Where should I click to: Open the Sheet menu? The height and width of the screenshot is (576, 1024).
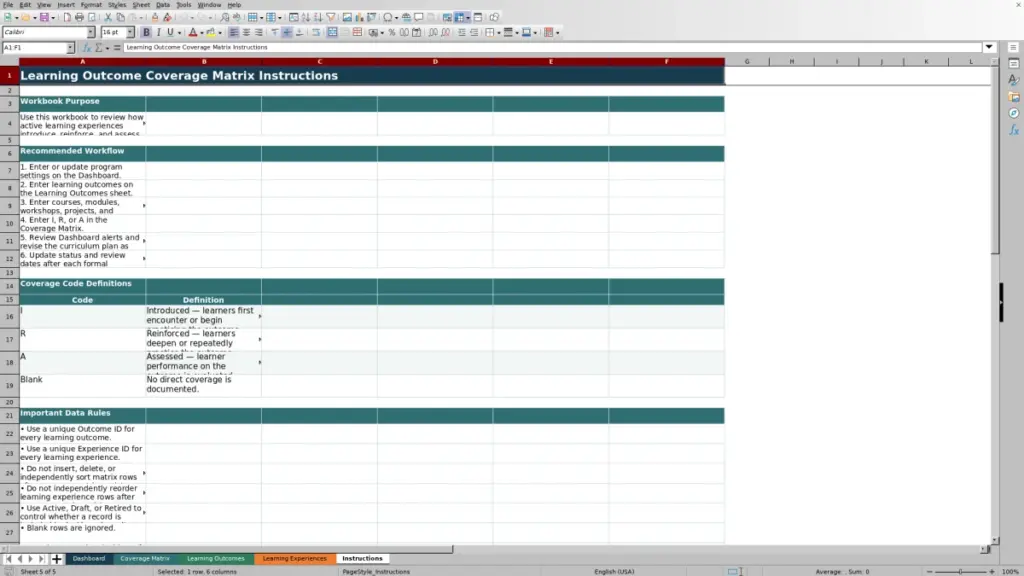point(141,5)
